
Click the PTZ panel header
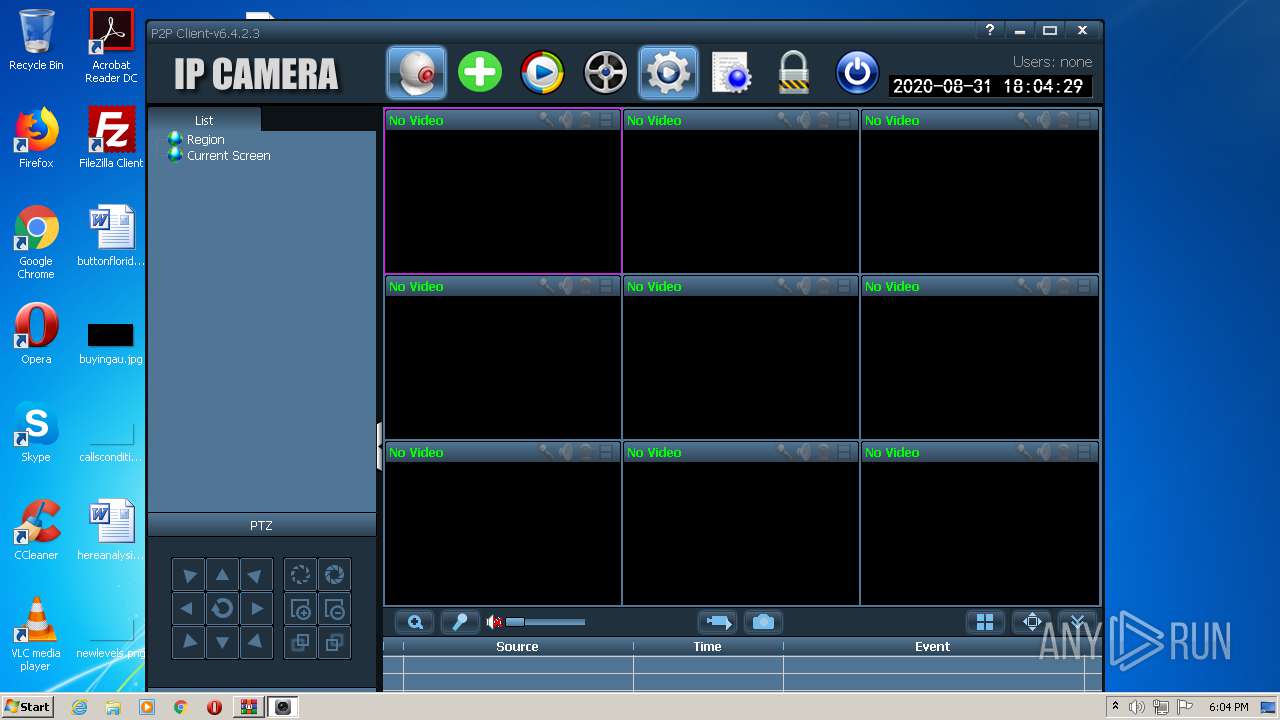tap(261, 525)
